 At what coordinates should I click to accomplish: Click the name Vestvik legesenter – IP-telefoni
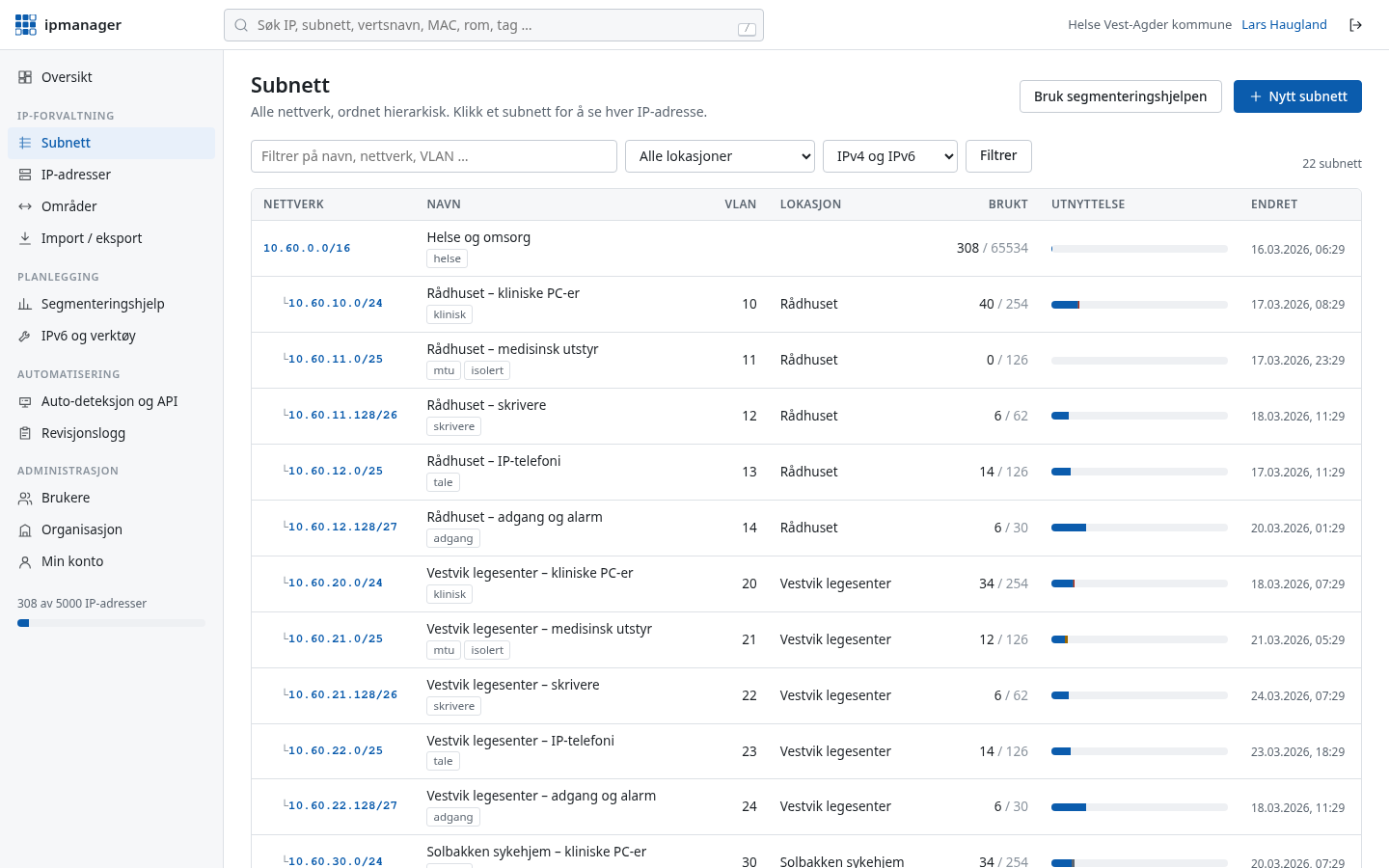point(521,741)
